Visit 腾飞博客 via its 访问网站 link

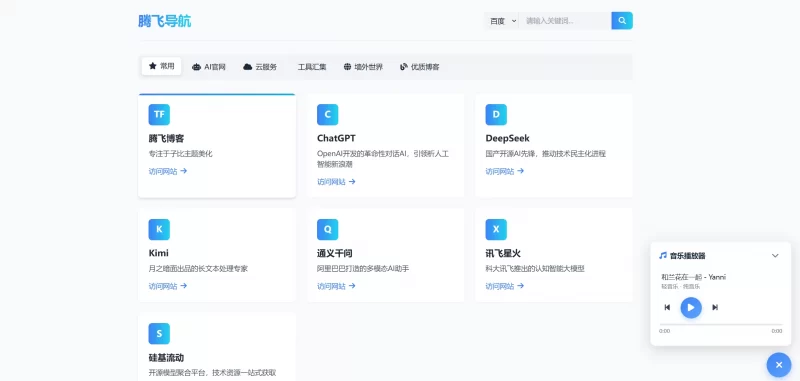click(x=168, y=171)
